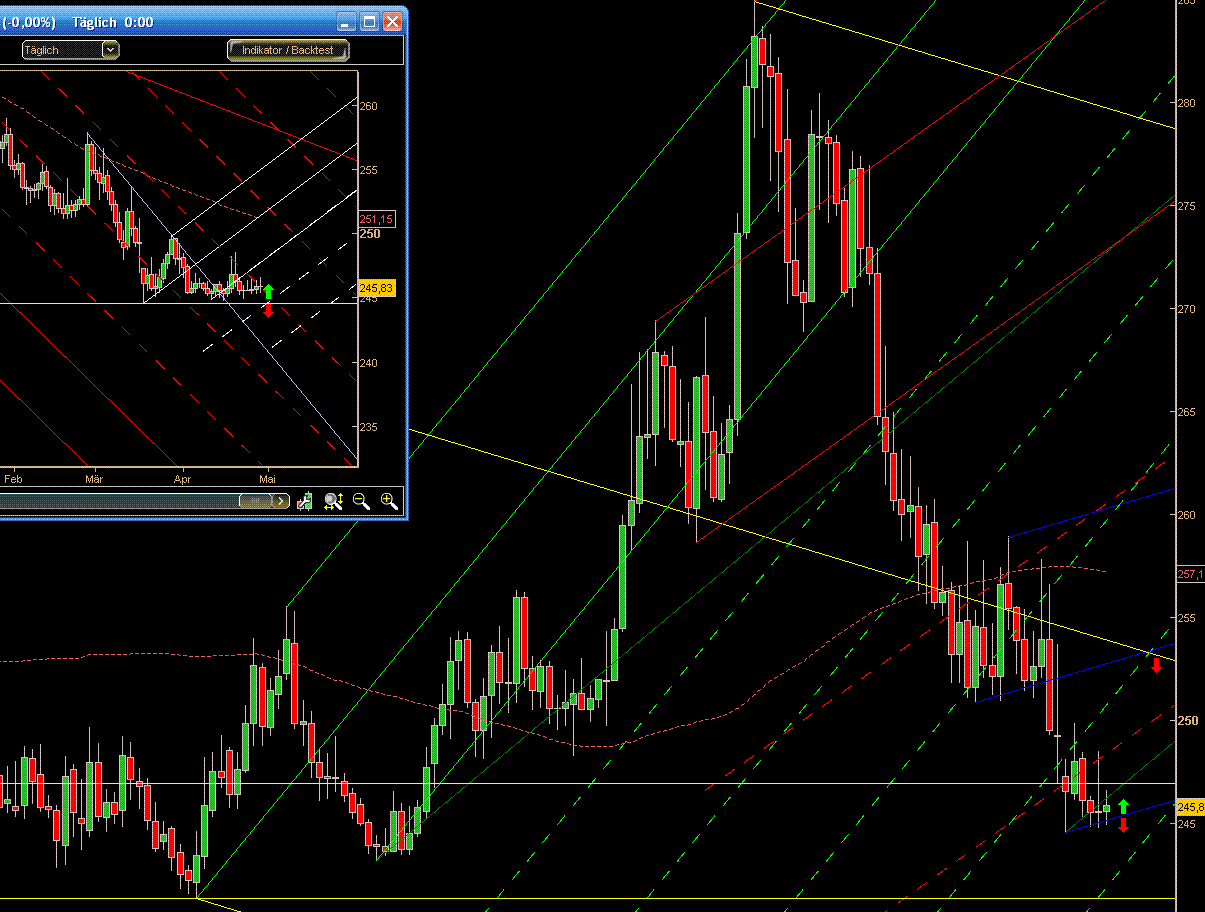Click the Mai label on time axis
The height and width of the screenshot is (912, 1205).
268,479
